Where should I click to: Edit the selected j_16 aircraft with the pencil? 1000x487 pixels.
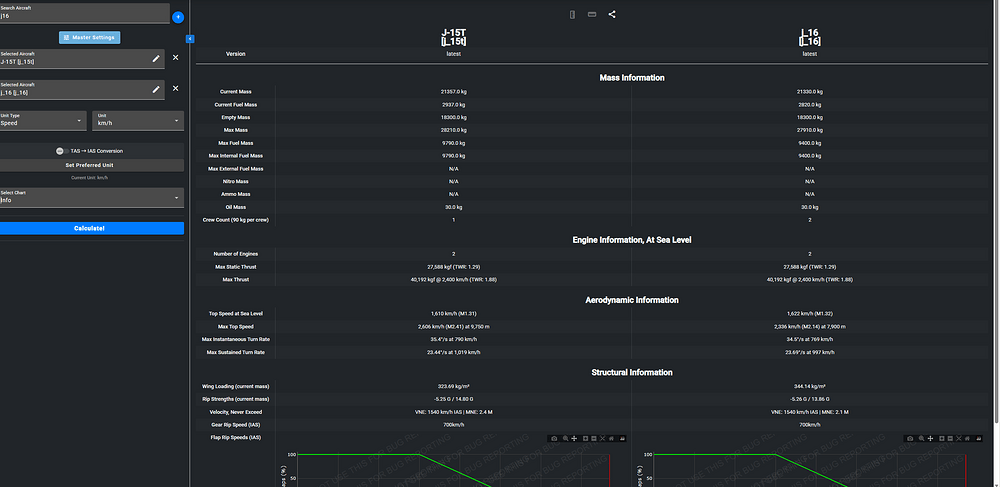tap(156, 89)
